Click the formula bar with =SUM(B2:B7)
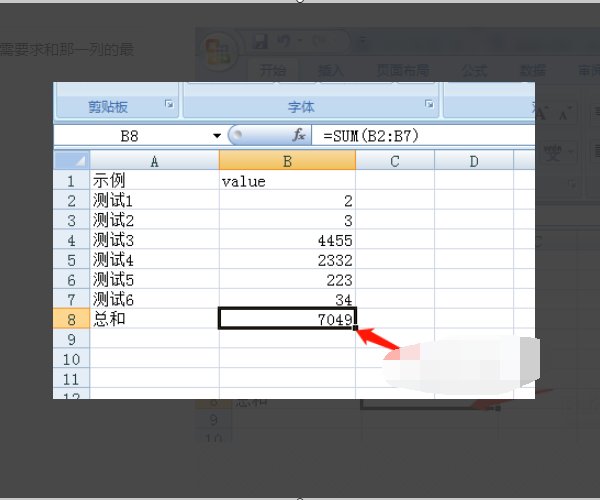This screenshot has height=500, width=600. (x=423, y=136)
